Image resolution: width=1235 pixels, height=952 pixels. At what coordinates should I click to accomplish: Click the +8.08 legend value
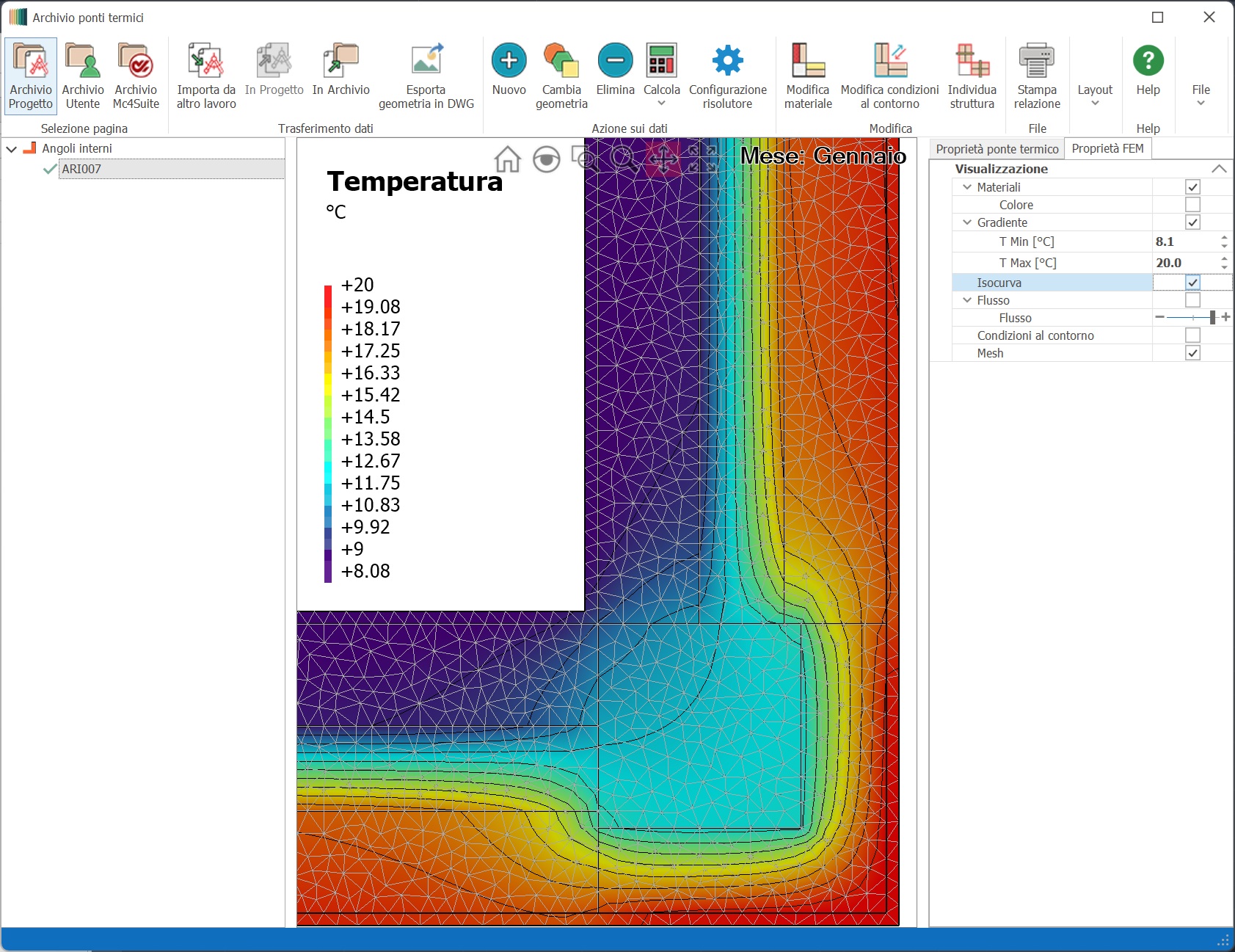click(365, 571)
